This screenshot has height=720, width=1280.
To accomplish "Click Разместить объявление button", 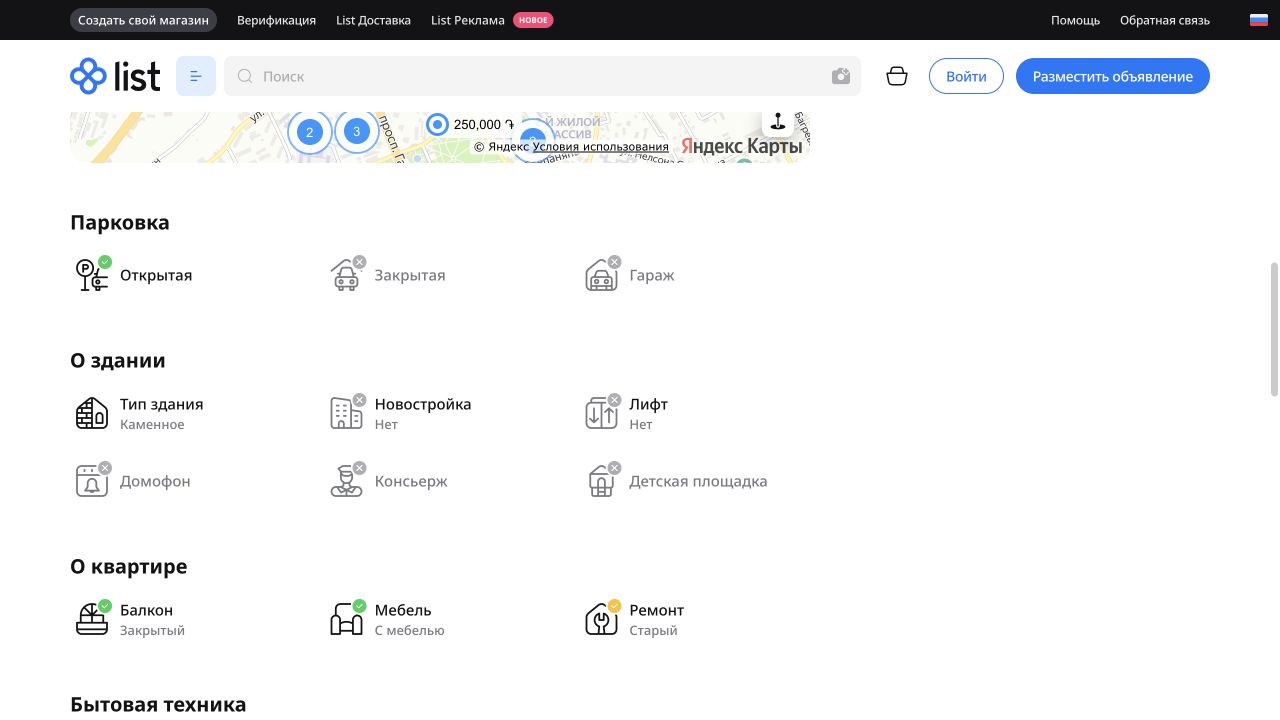I will click(x=1113, y=76).
